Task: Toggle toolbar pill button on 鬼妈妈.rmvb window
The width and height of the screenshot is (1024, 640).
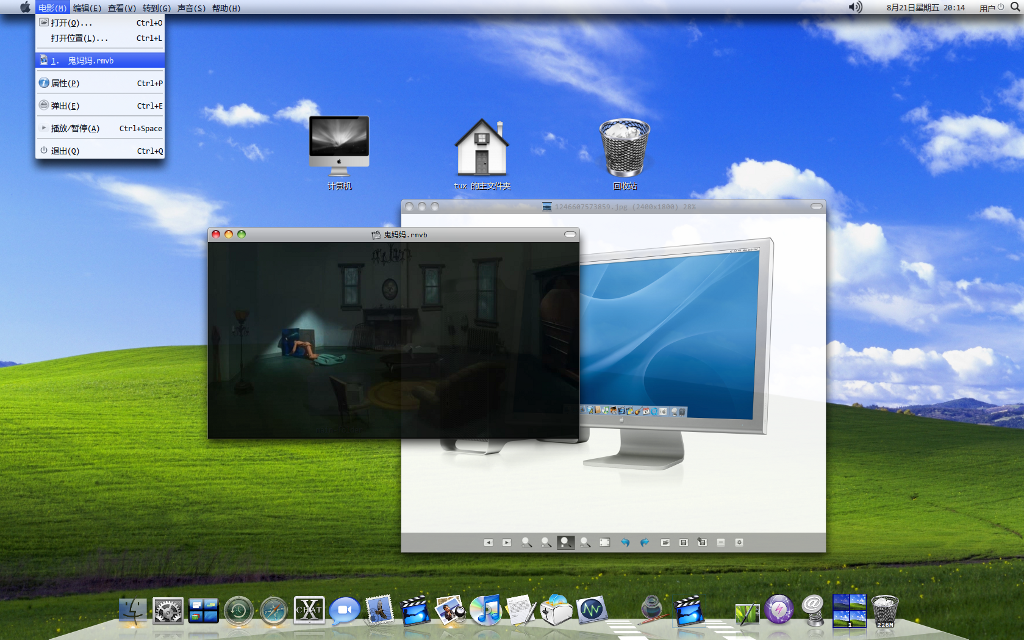Action: [x=570, y=234]
